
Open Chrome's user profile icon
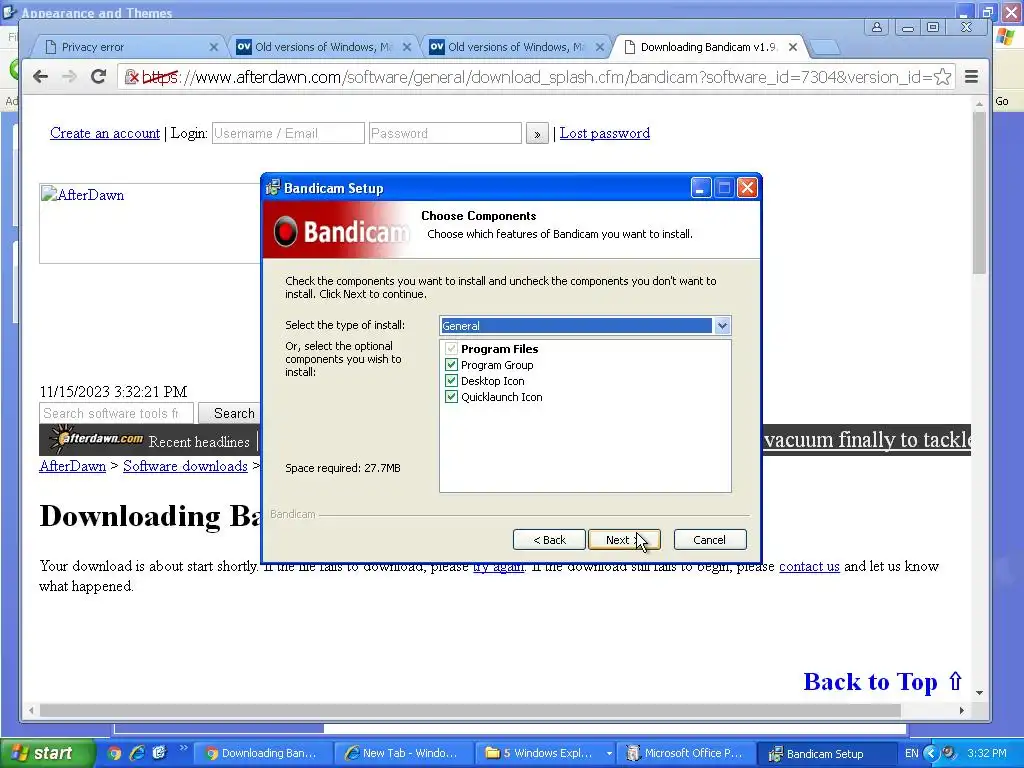(x=876, y=27)
